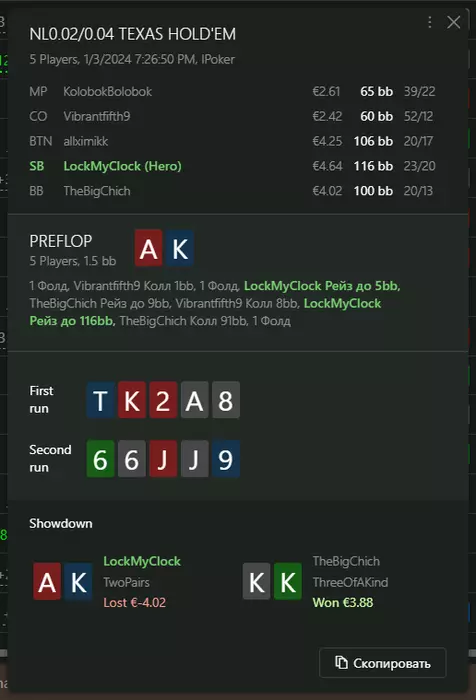Click LockMyClock name in Showdown section
Screen dimensions: 476x700
coord(142,561)
